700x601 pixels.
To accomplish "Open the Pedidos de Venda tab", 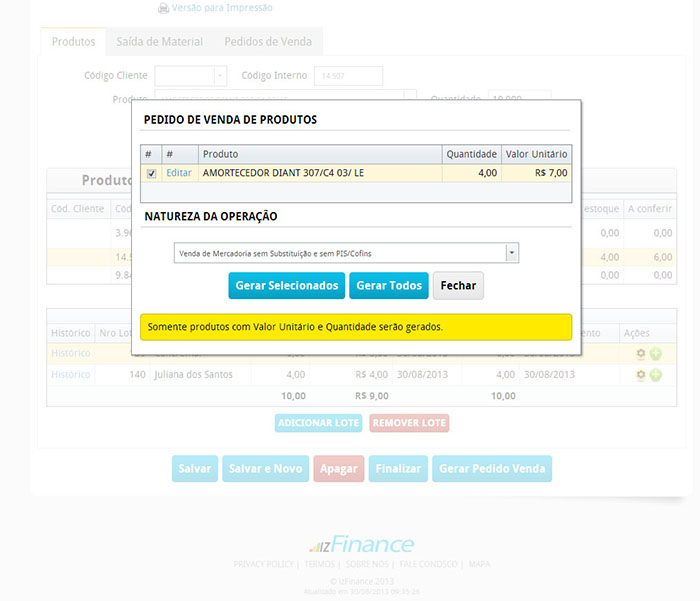I will [x=267, y=42].
